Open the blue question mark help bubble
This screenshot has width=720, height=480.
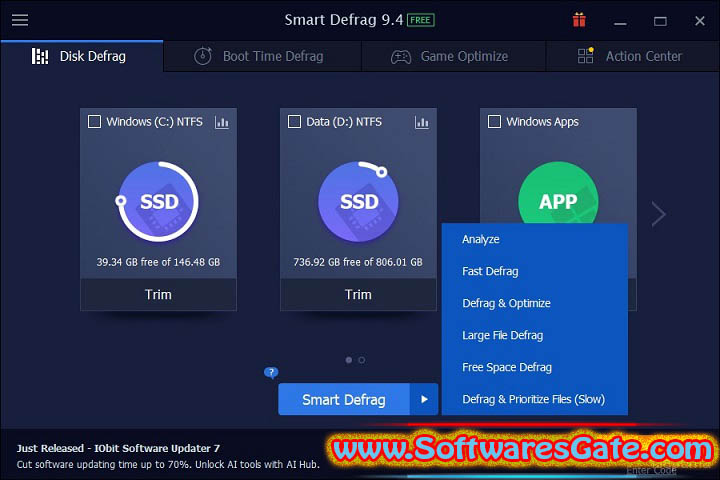[271, 372]
